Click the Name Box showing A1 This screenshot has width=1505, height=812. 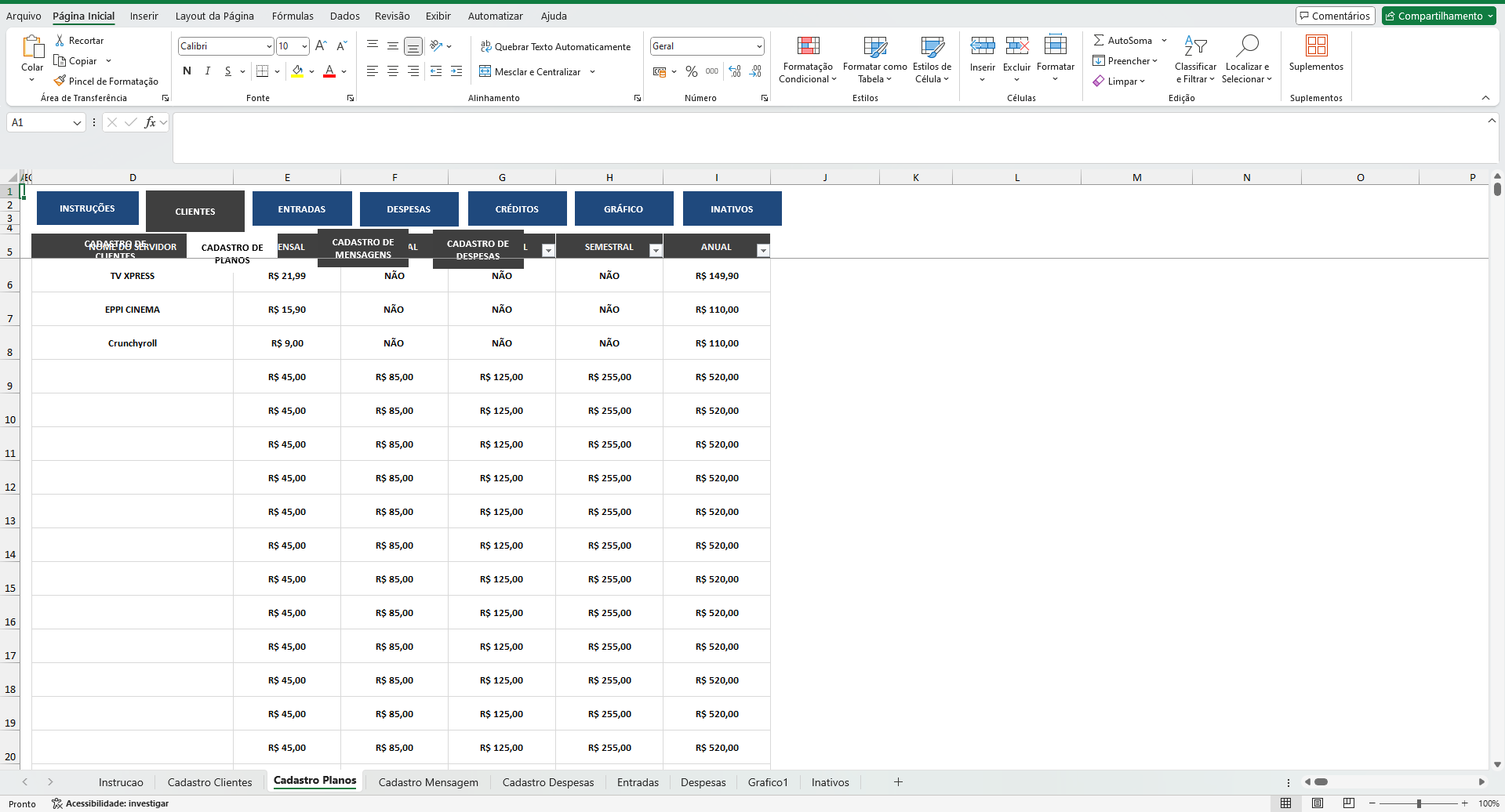(39, 122)
